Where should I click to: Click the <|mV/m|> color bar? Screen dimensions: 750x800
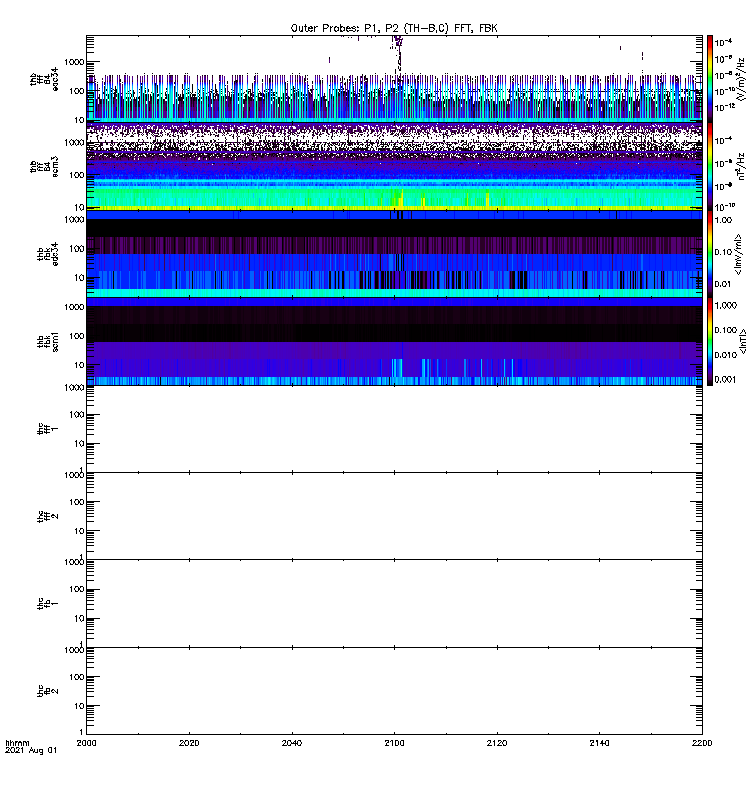click(x=710, y=254)
